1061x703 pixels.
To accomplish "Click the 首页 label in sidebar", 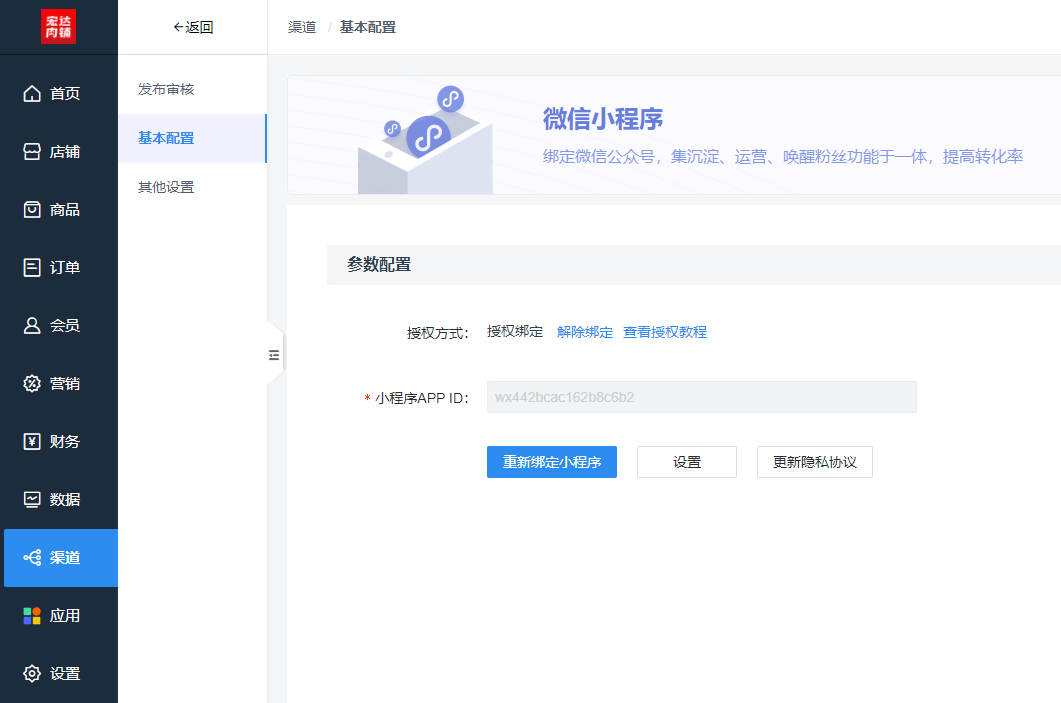I will pos(65,93).
